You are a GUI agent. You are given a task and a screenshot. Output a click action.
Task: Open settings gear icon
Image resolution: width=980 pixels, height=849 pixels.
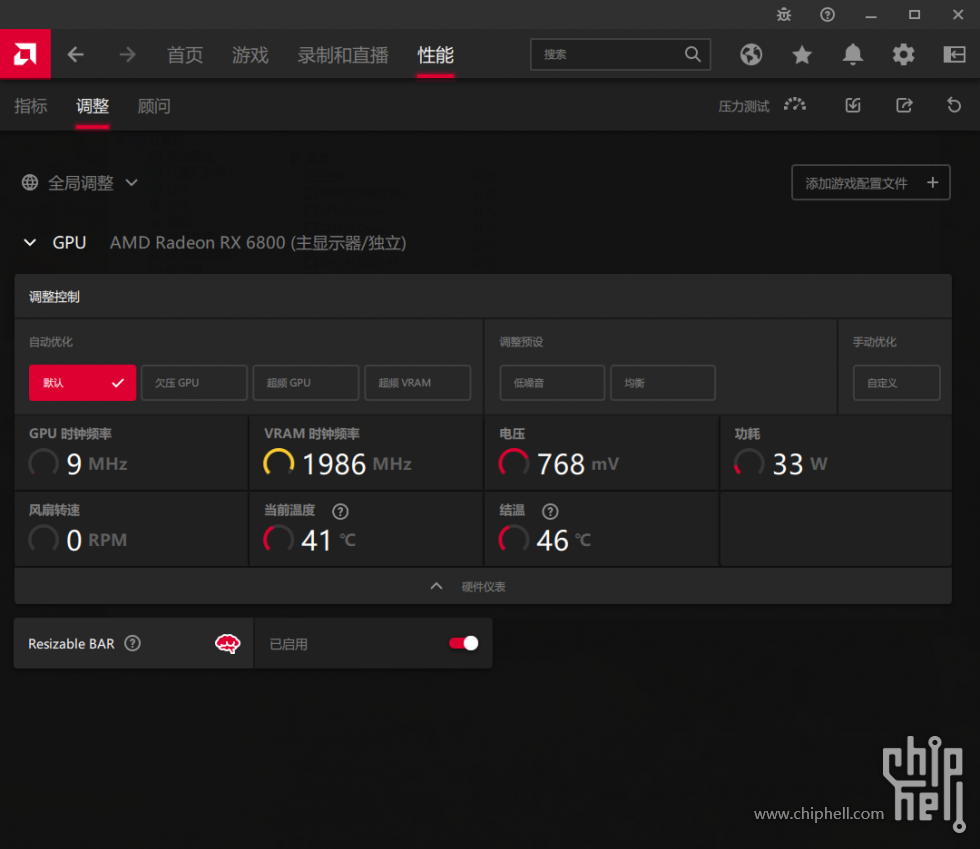pos(903,55)
